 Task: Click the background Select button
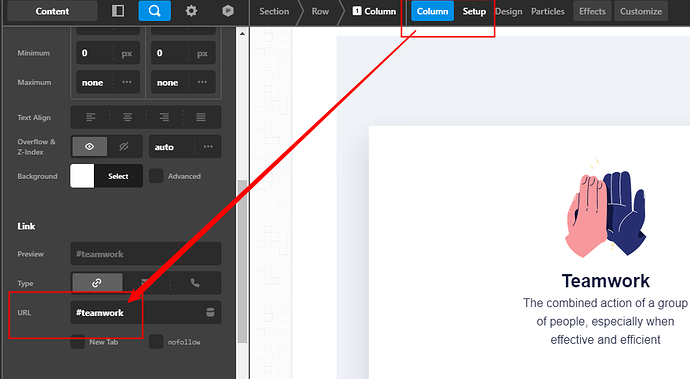pos(118,176)
